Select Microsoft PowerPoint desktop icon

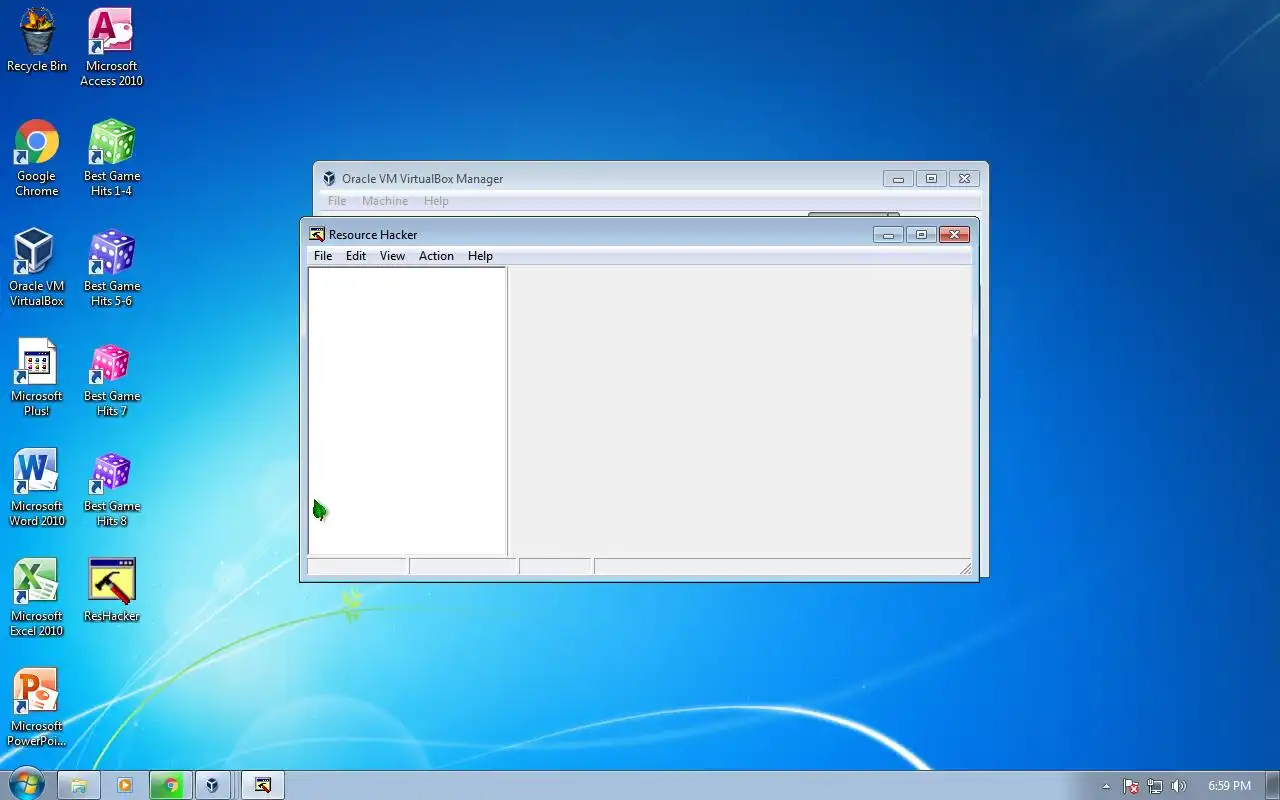pos(37,707)
